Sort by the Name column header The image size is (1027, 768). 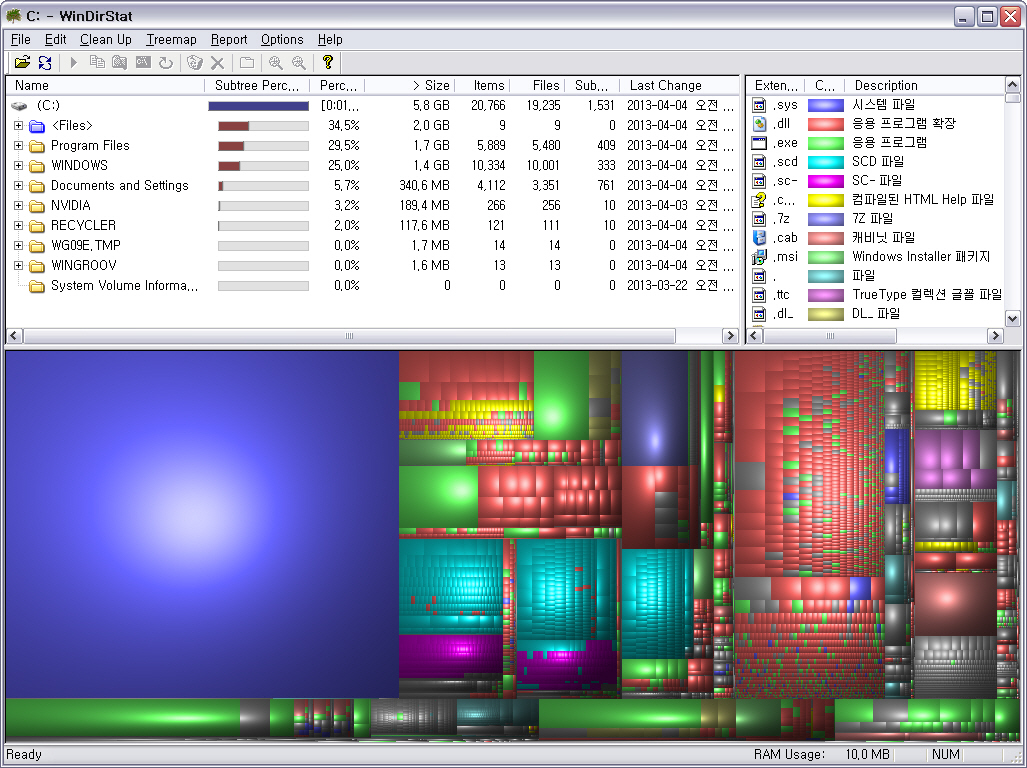106,85
